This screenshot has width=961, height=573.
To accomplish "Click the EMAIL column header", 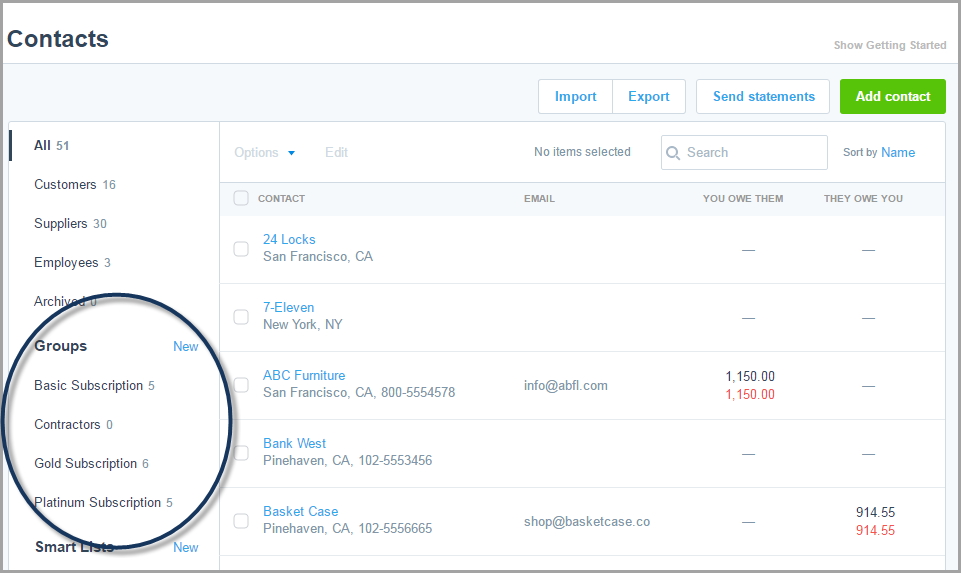I will click(x=539, y=199).
